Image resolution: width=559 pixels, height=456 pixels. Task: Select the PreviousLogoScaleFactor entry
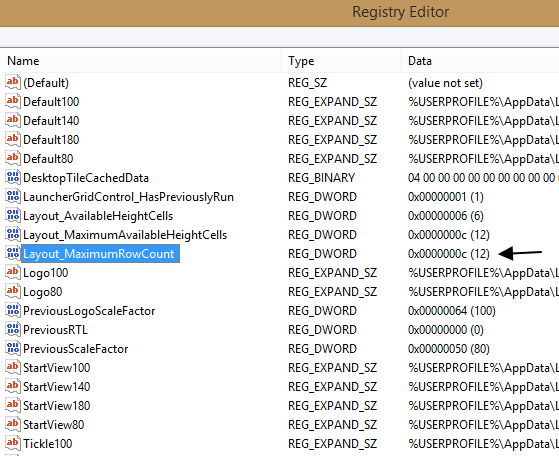pyautogui.click(x=89, y=311)
